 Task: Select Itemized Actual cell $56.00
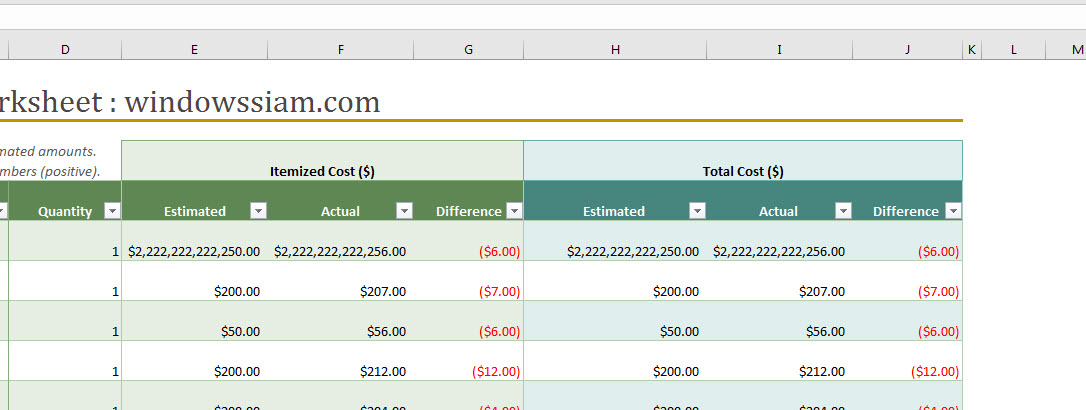(x=341, y=321)
